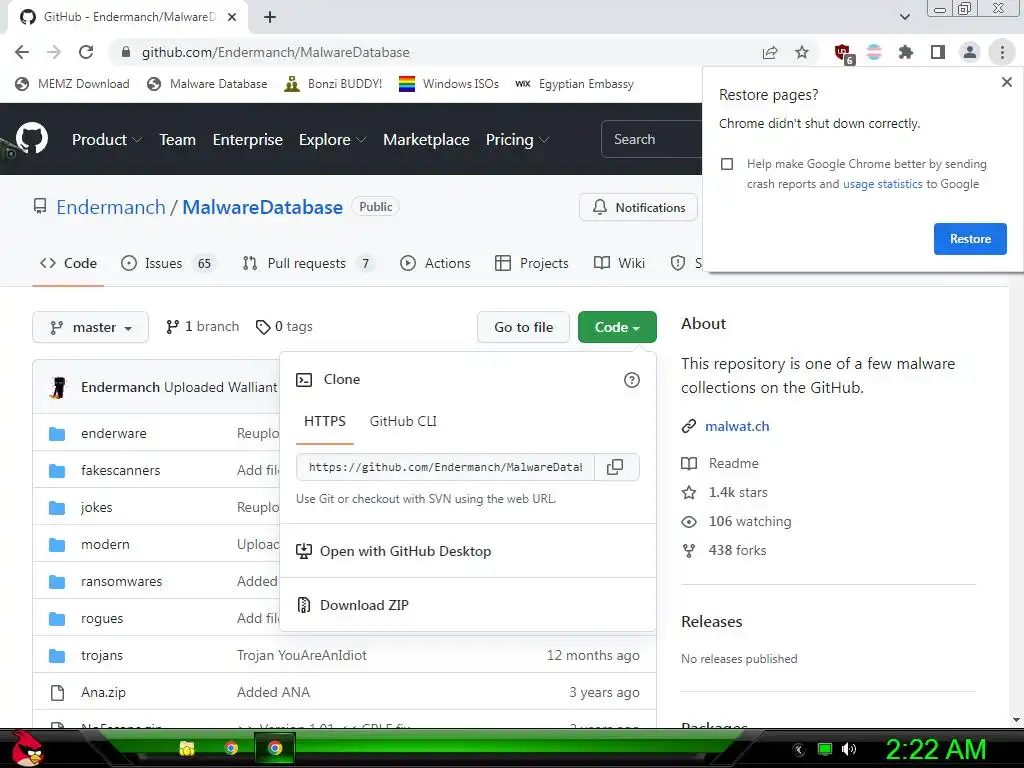Click the GitHub Search field
This screenshot has width=1024, height=768.
[651, 139]
